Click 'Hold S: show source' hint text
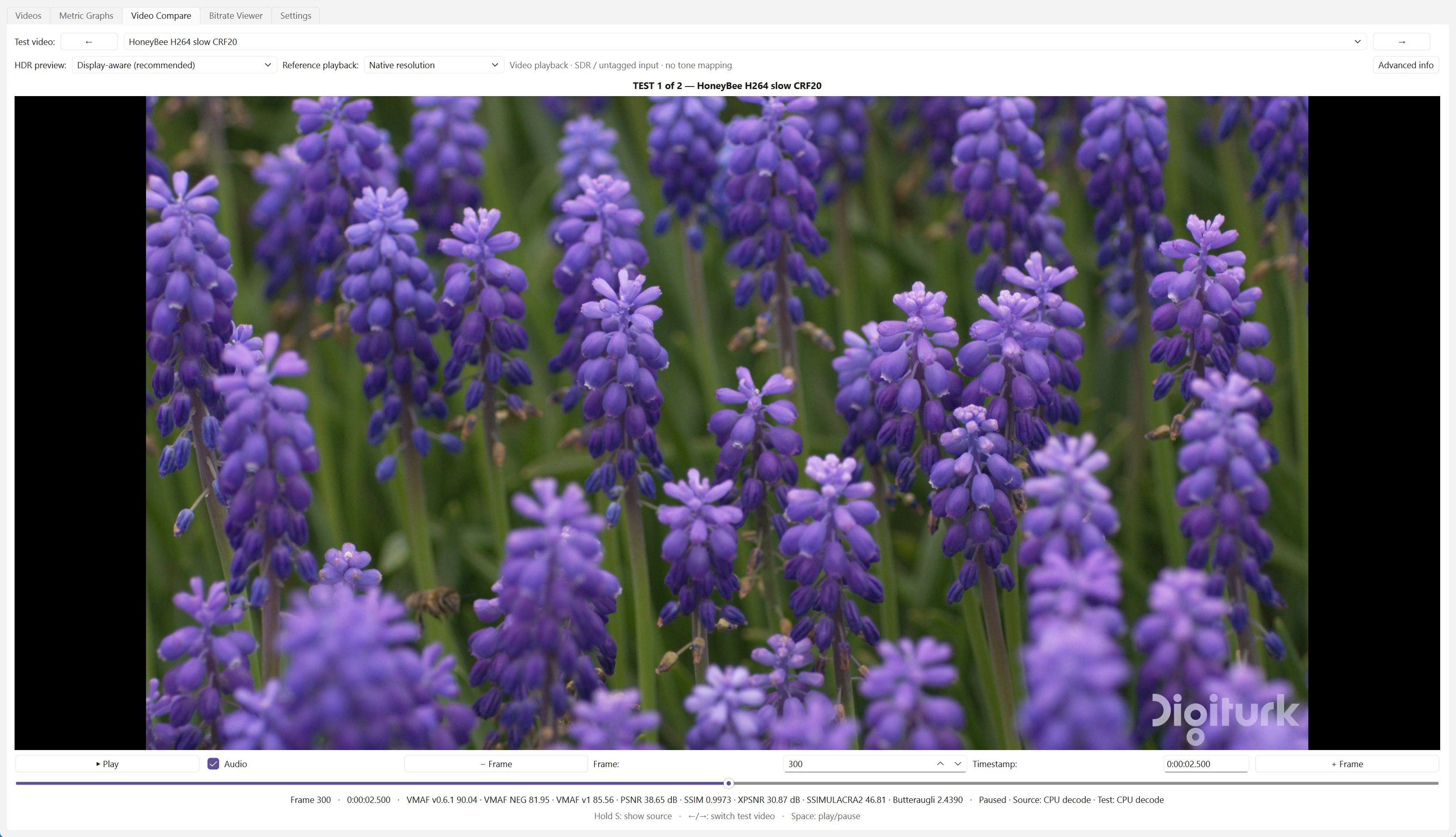1456x837 pixels. (x=633, y=816)
